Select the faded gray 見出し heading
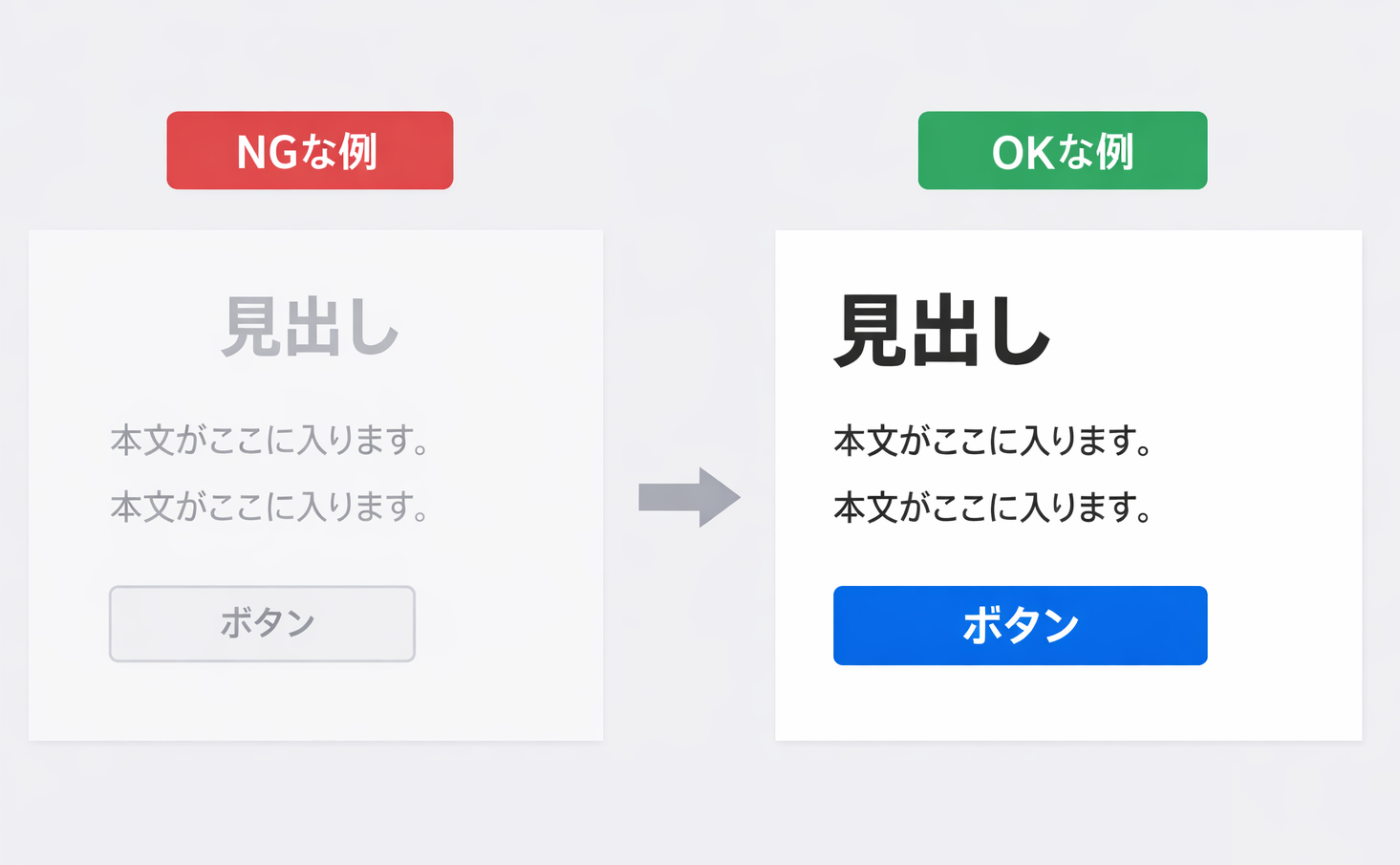The height and width of the screenshot is (865, 1400). pyautogui.click(x=310, y=327)
